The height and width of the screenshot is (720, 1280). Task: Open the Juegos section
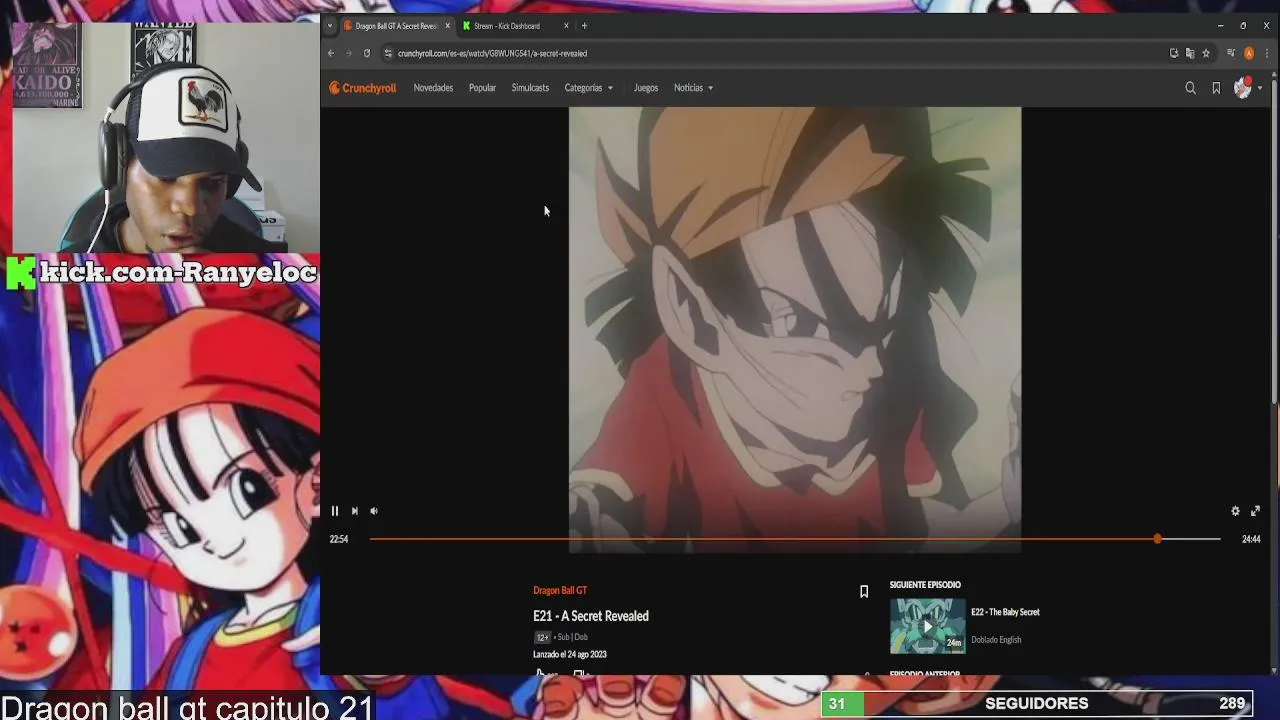pos(646,88)
